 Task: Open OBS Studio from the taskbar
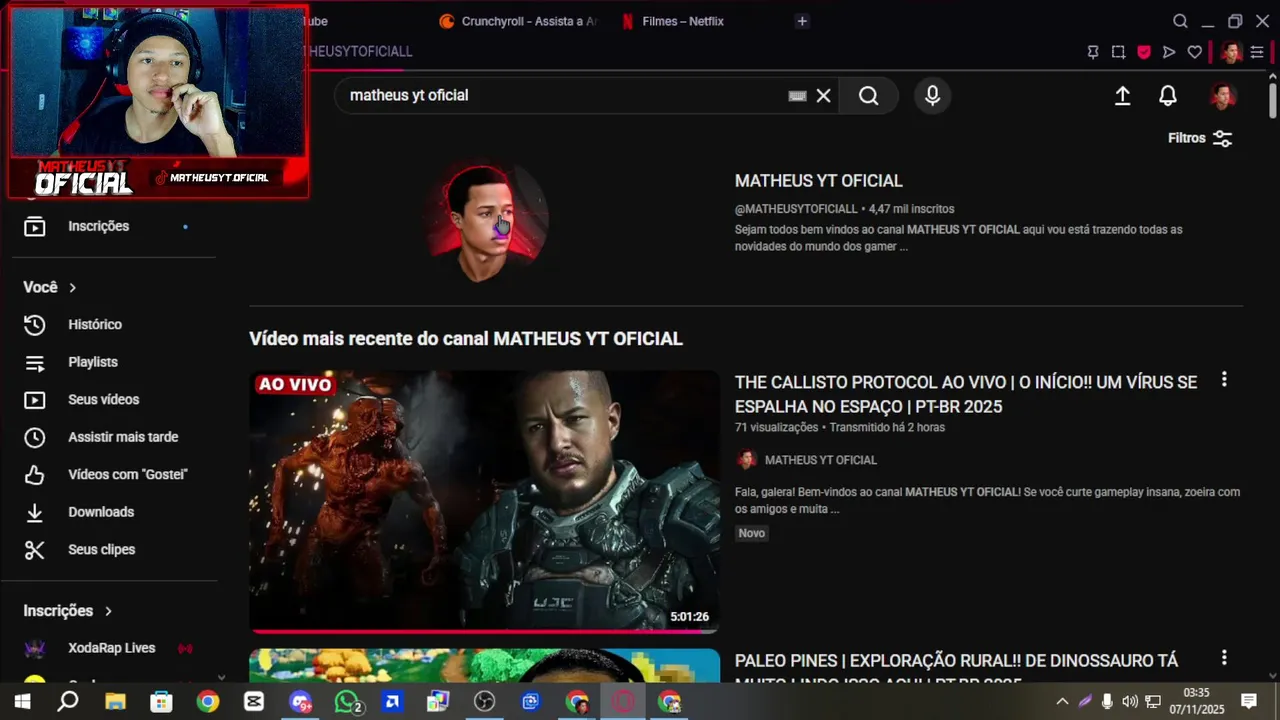click(485, 702)
